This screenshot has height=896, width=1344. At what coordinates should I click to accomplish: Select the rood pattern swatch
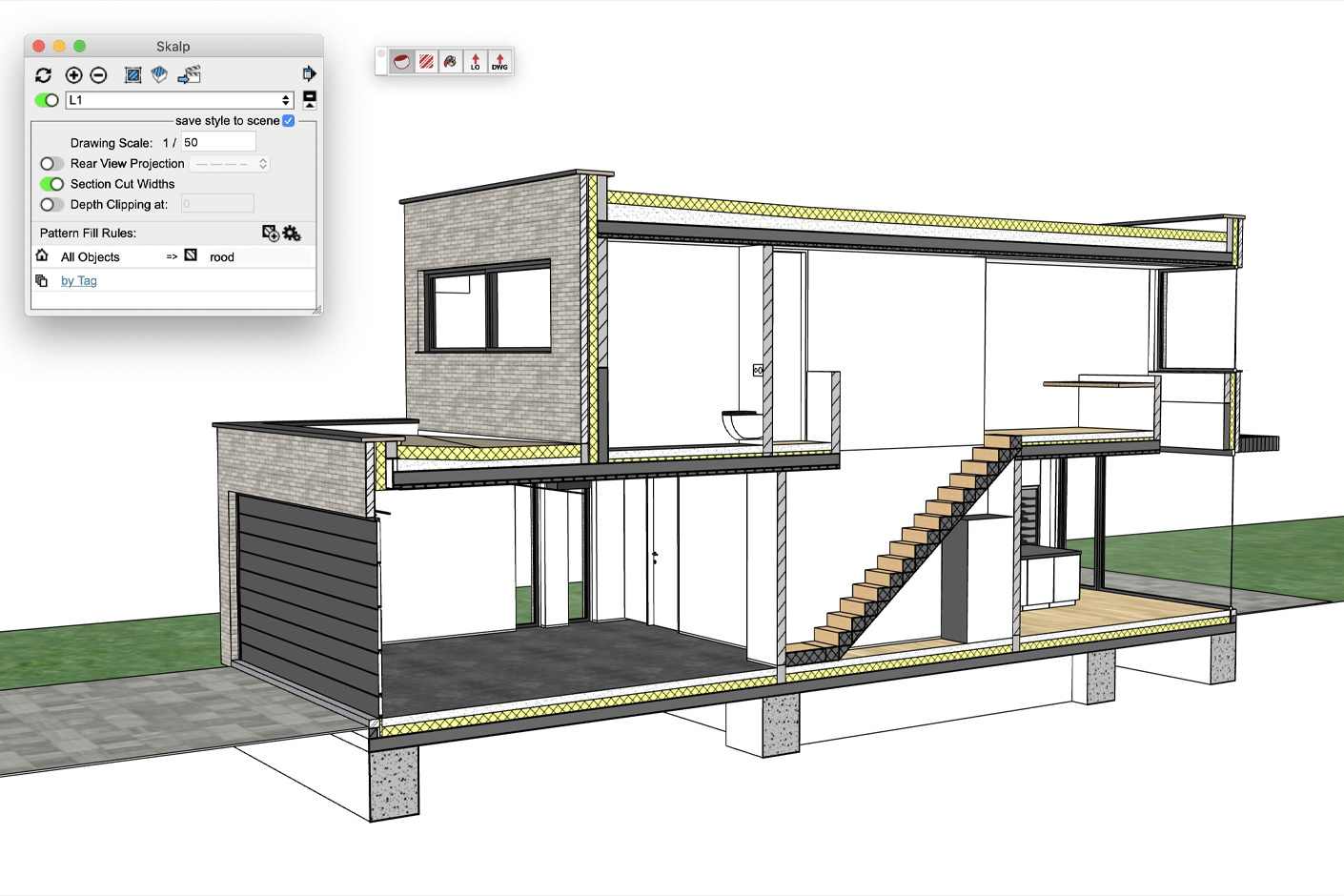pos(191,255)
